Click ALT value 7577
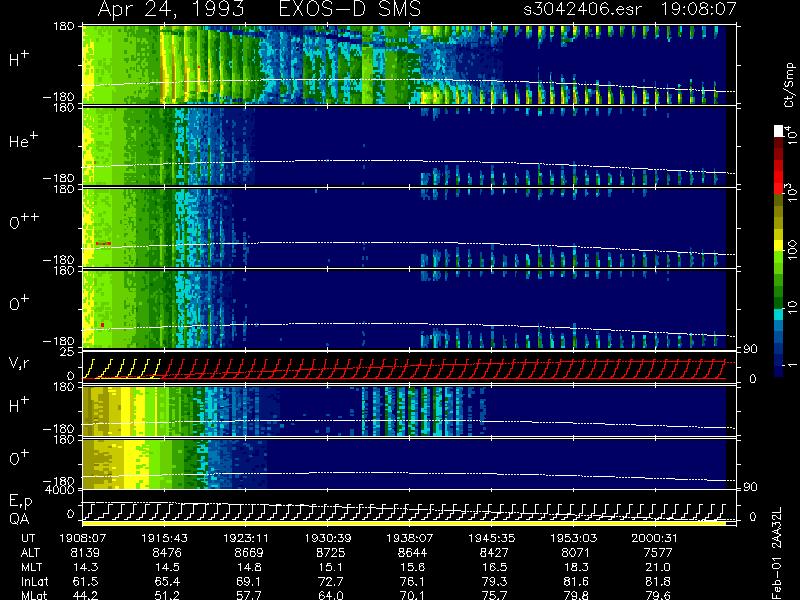 (658, 553)
